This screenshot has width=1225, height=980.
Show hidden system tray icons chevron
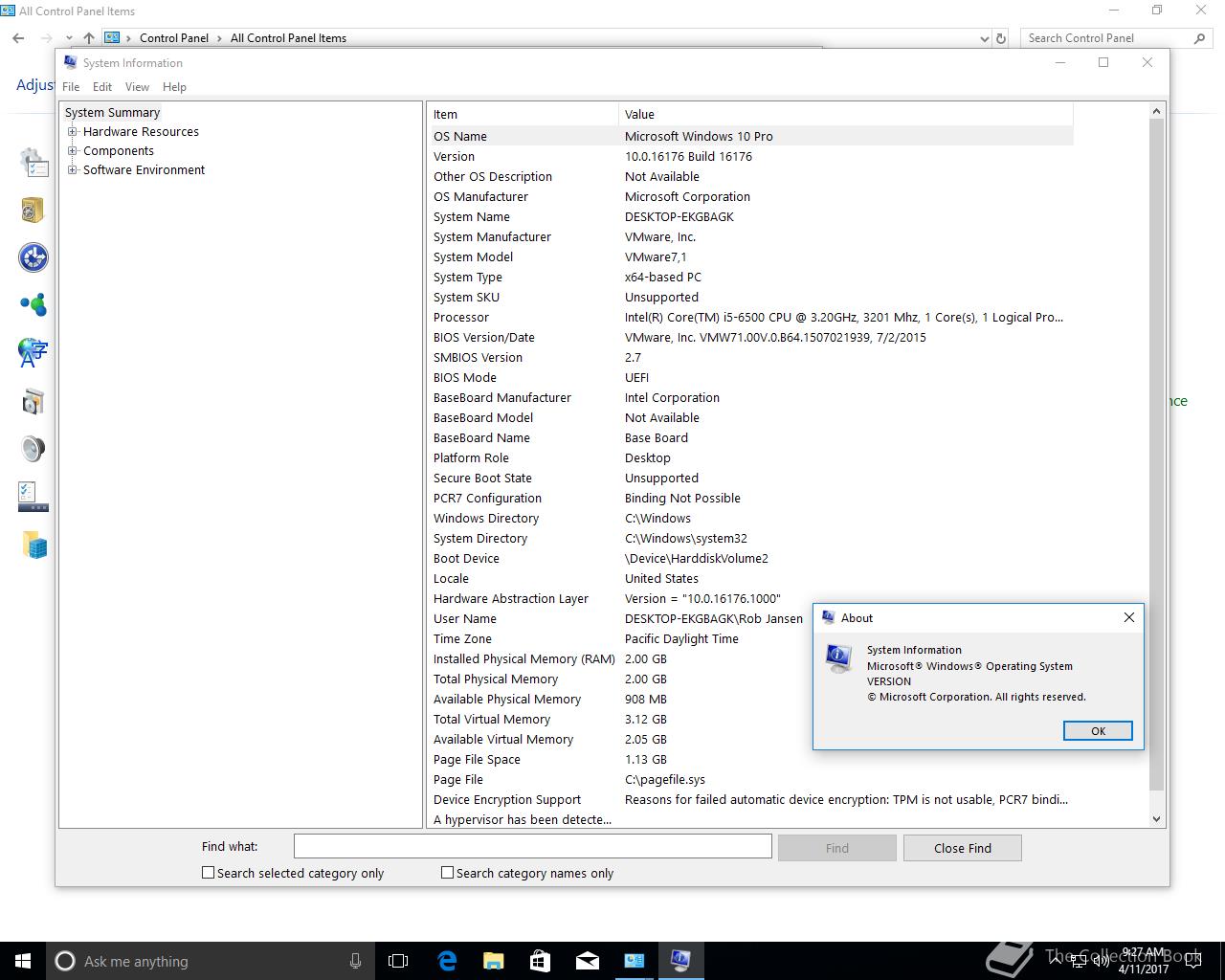[1056, 961]
